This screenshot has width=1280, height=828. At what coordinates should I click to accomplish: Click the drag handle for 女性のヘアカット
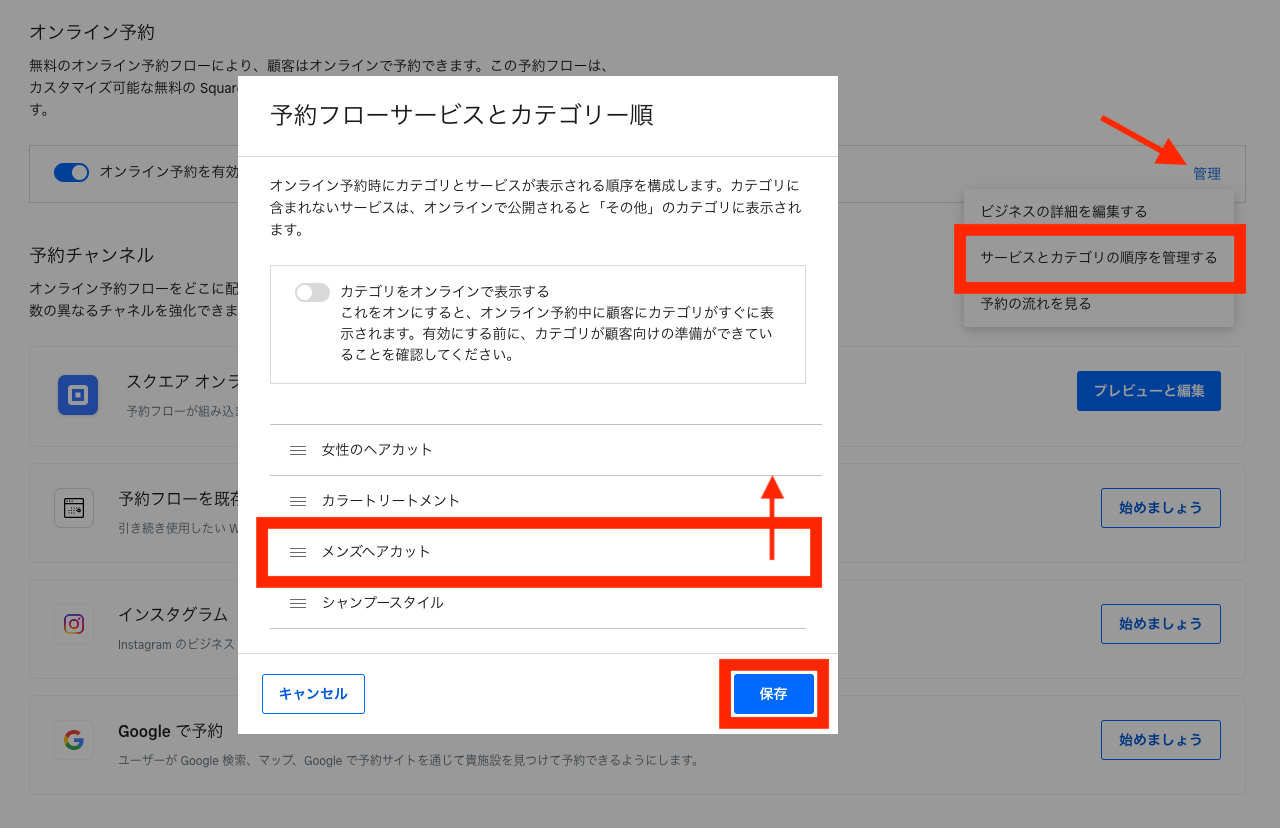coord(297,450)
